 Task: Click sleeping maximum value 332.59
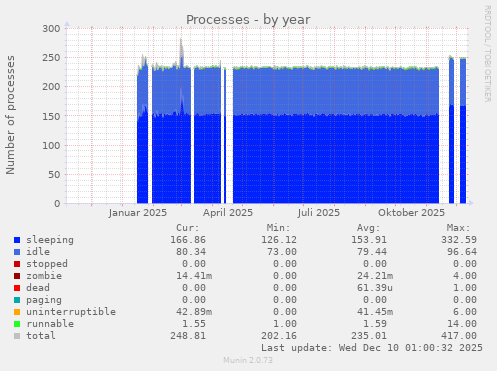tap(459, 240)
